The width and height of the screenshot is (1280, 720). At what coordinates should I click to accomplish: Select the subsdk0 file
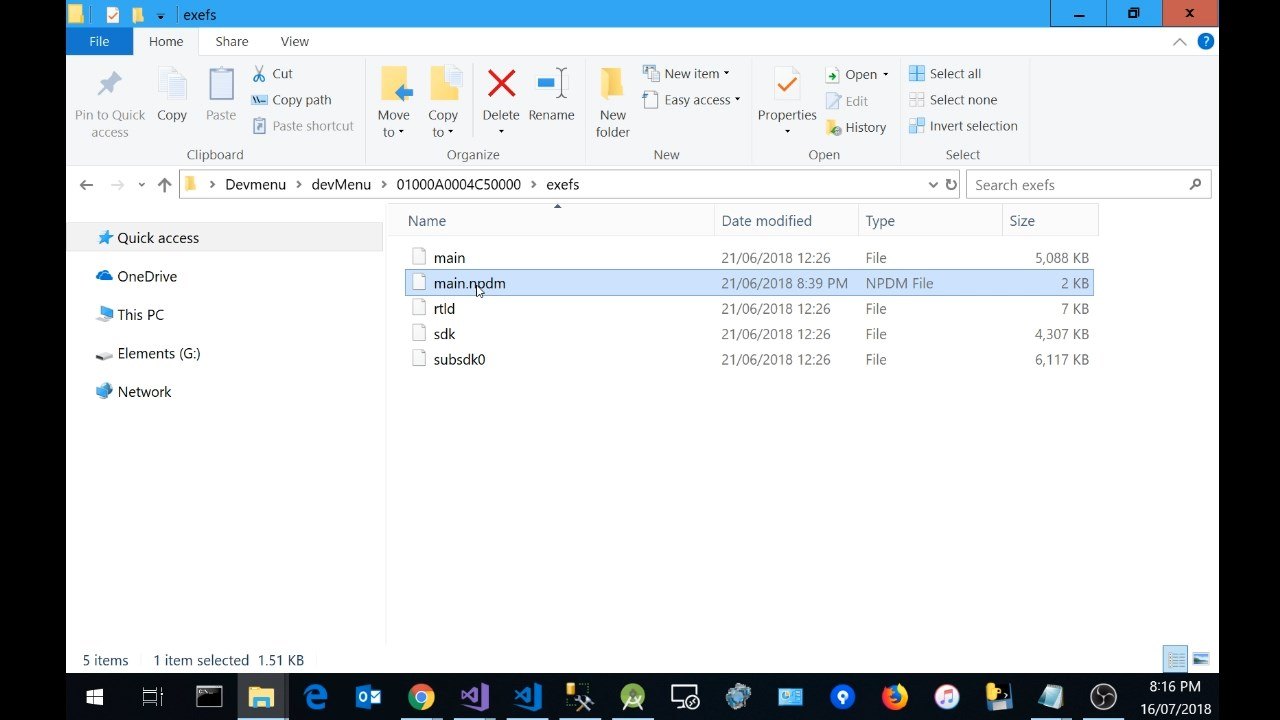coord(749,359)
